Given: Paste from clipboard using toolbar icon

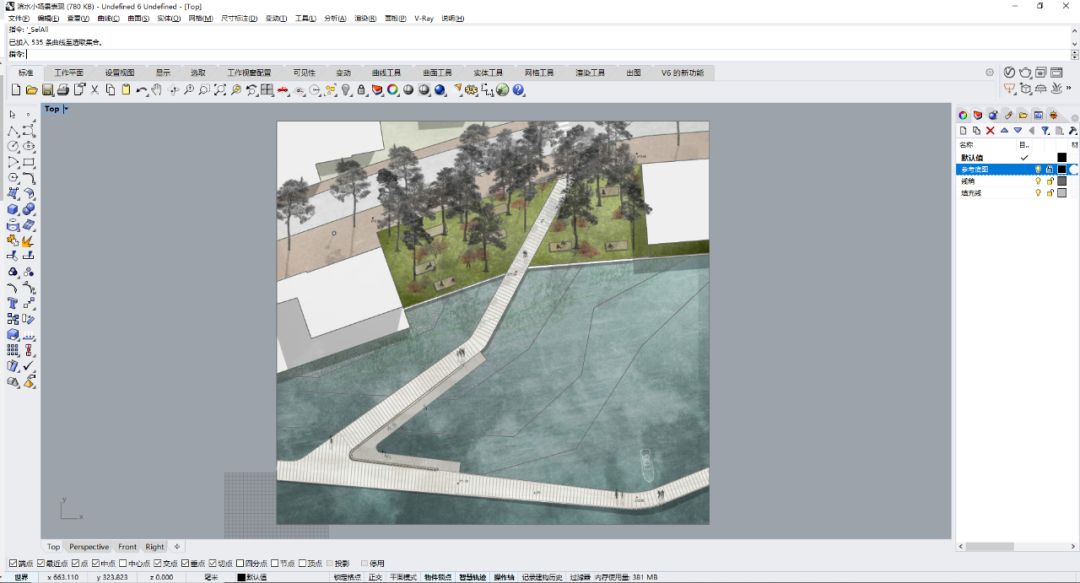Looking at the screenshot, I should point(126,90).
